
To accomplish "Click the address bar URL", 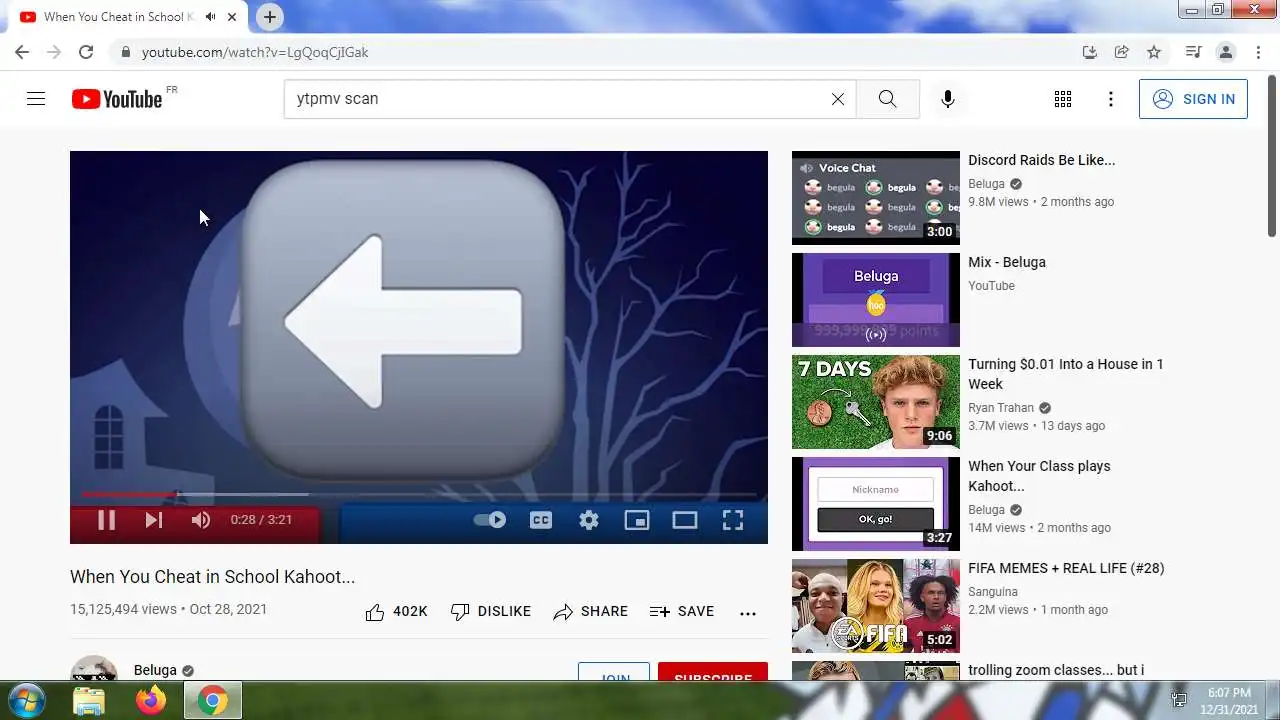I will pos(255,52).
